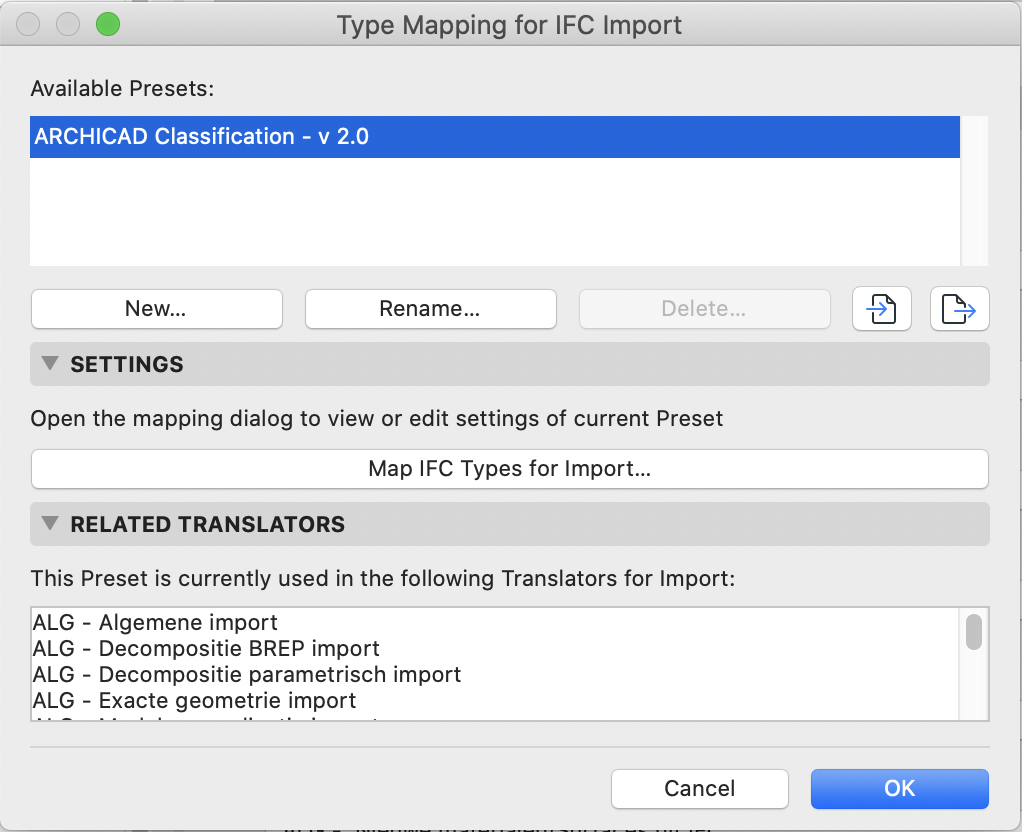The image size is (1022, 832).
Task: Cancel the Type Mapping dialog
Action: click(700, 788)
